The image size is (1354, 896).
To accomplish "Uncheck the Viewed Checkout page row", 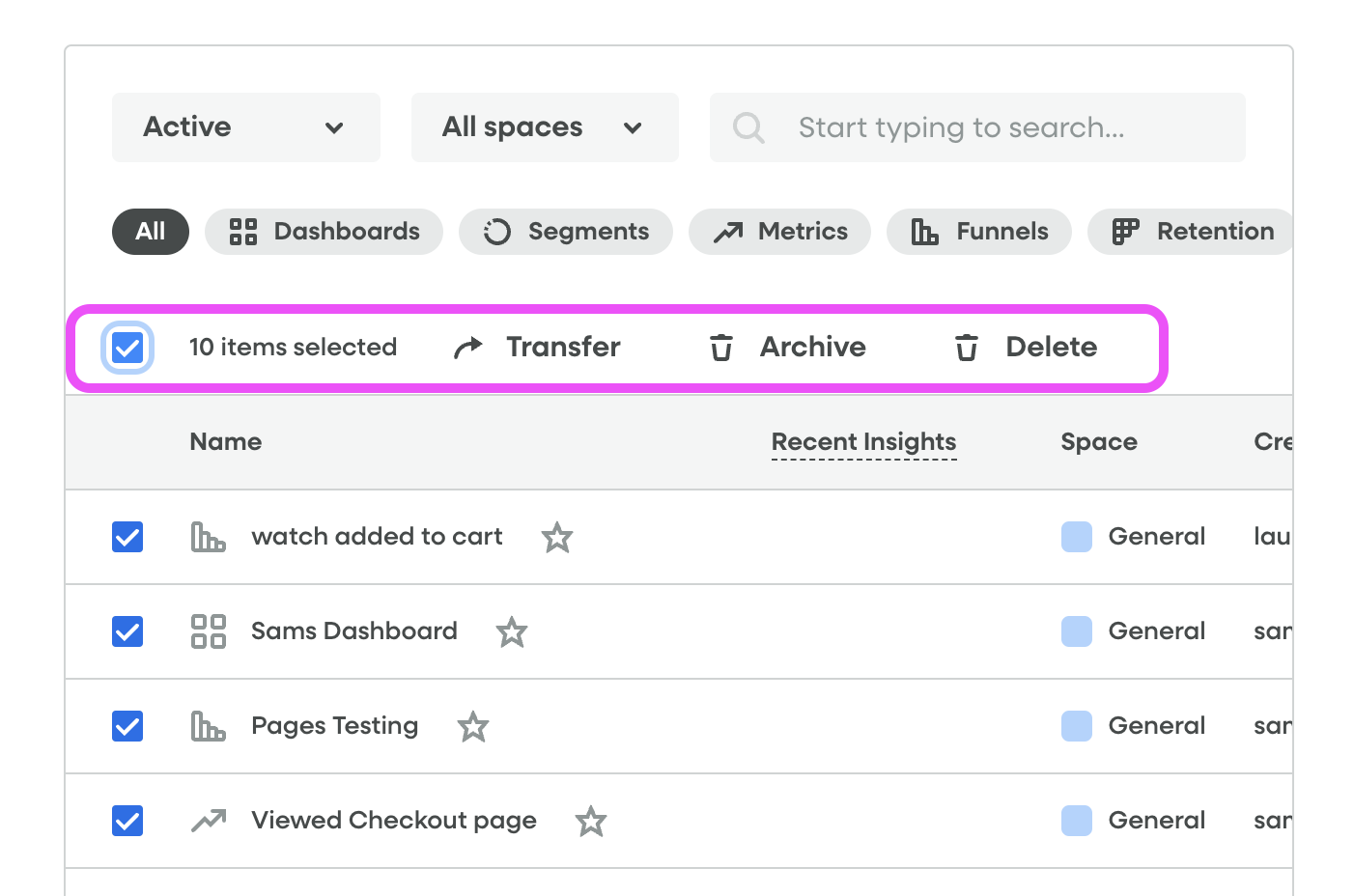I will [x=127, y=821].
